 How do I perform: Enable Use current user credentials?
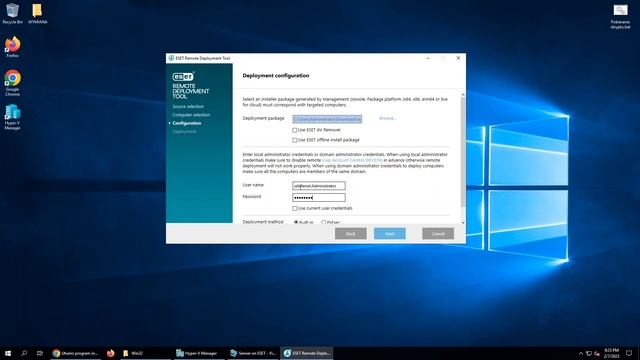pyautogui.click(x=294, y=208)
